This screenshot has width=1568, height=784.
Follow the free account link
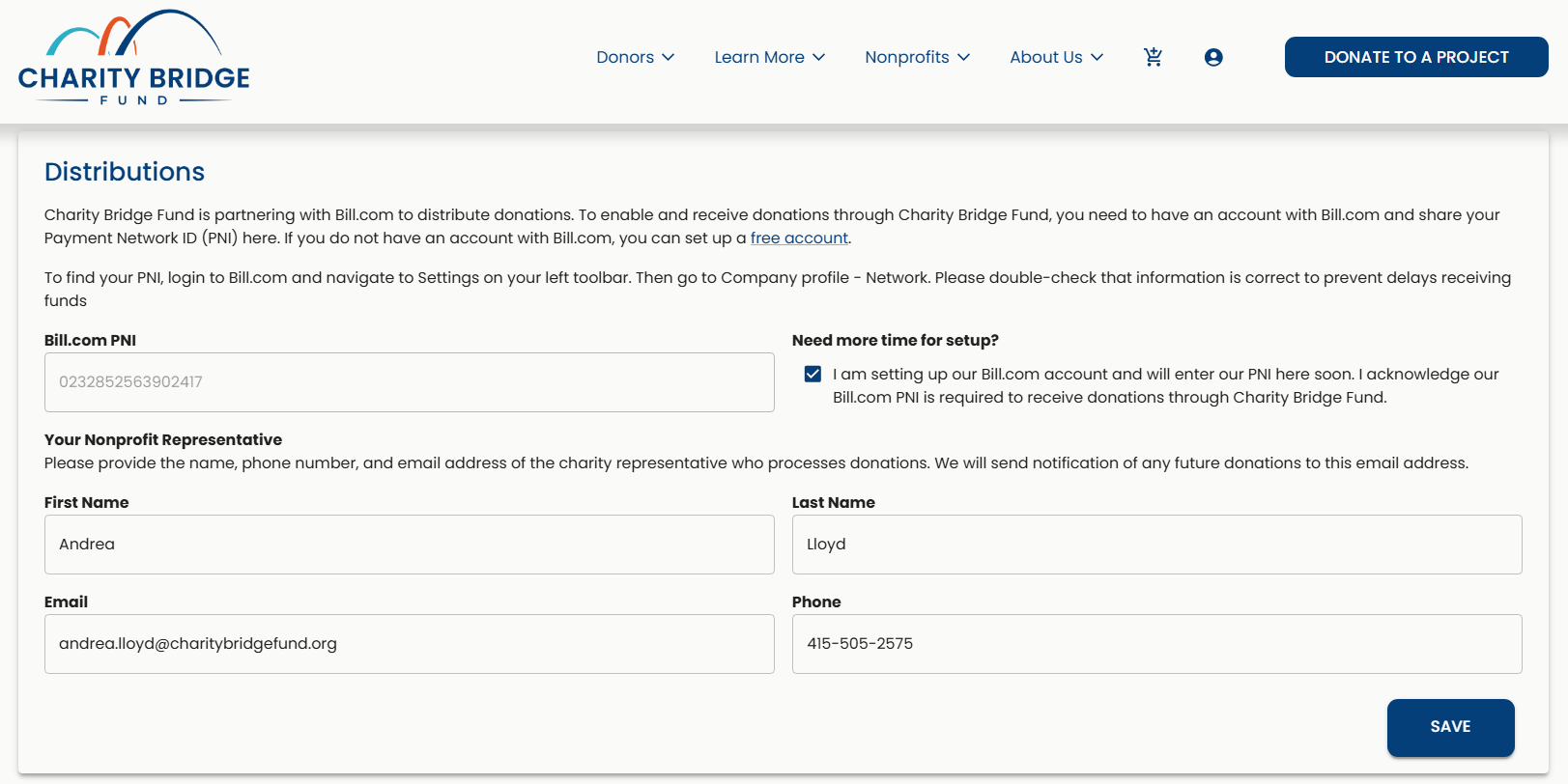point(799,238)
